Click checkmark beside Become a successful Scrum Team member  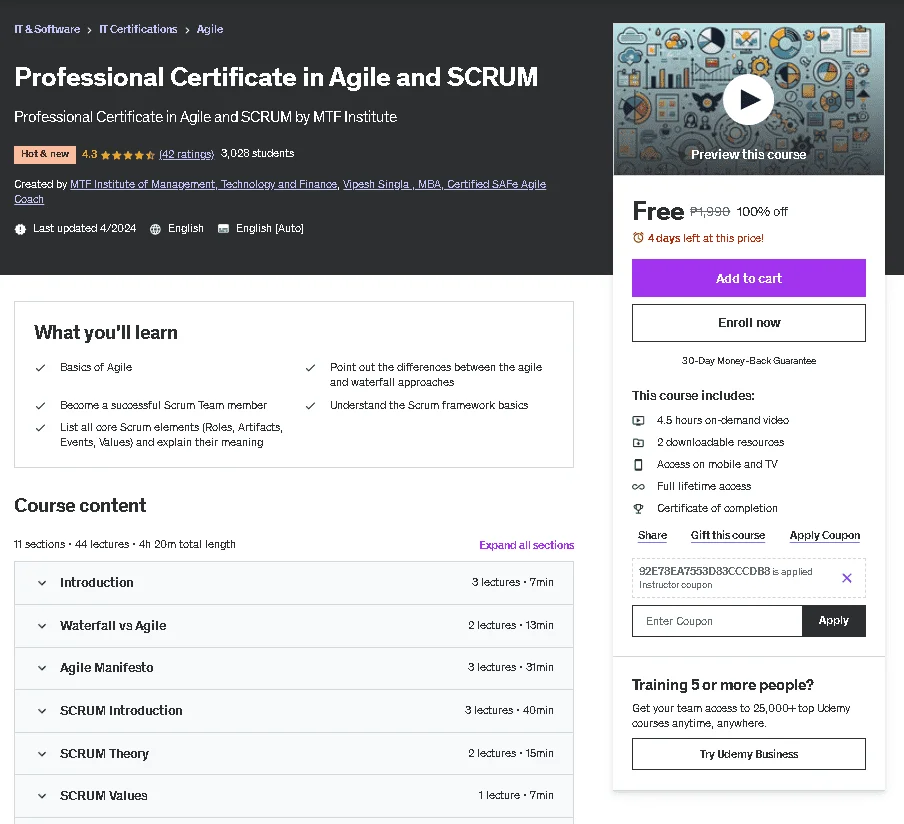point(40,406)
